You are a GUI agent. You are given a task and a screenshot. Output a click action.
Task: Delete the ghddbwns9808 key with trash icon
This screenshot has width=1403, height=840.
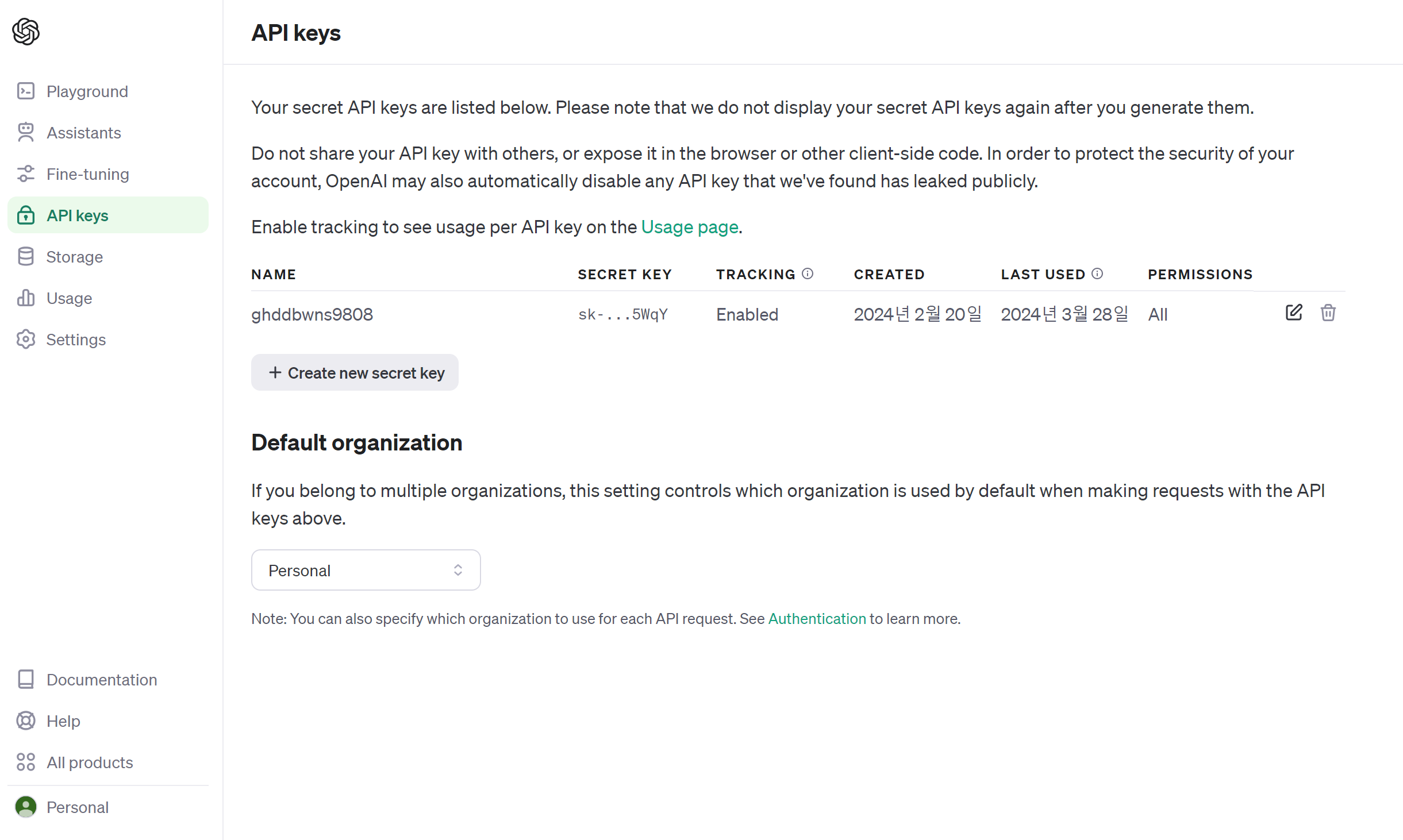(x=1328, y=313)
